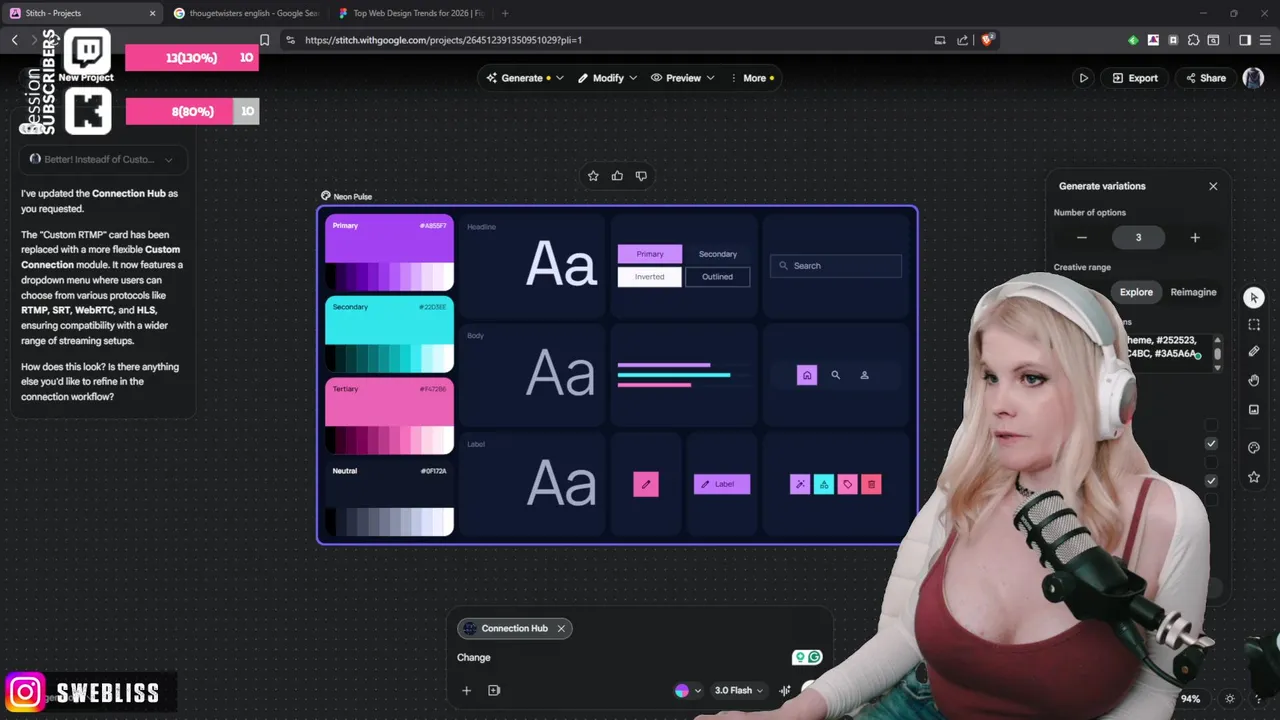Click the browser share page icon
1280x720 pixels.
(962, 40)
